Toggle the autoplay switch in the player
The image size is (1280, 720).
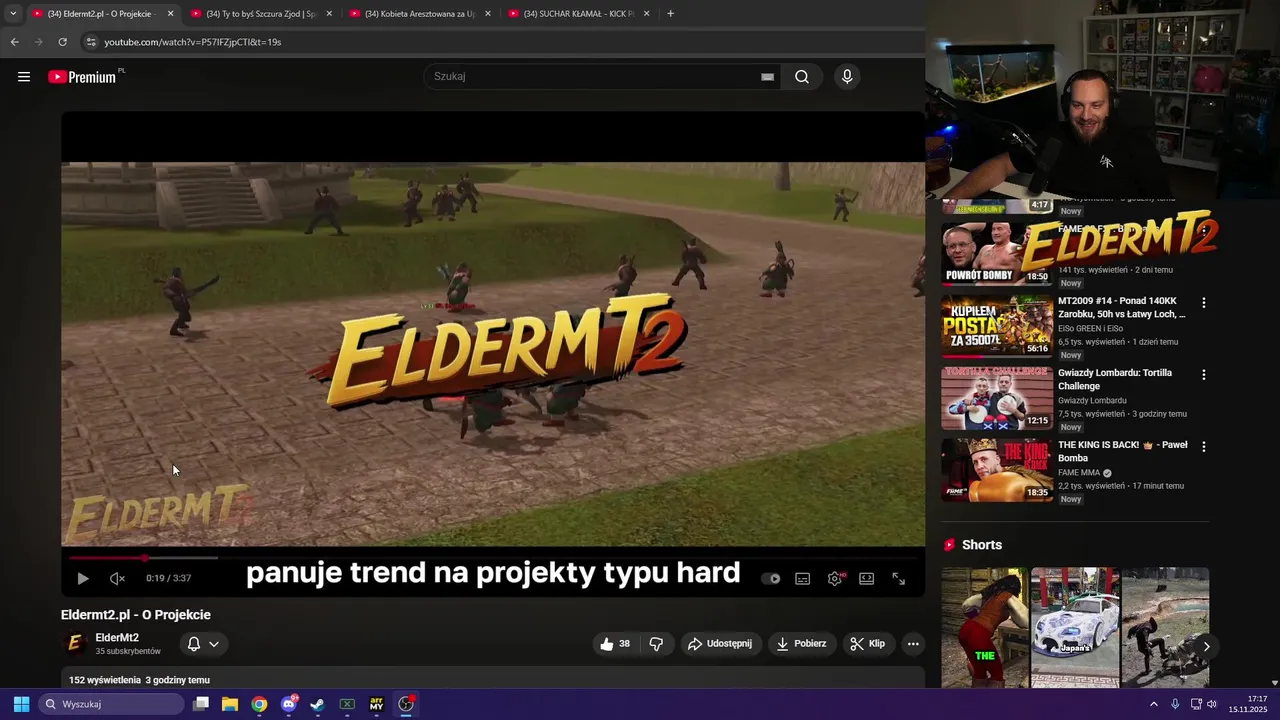pyautogui.click(x=771, y=578)
